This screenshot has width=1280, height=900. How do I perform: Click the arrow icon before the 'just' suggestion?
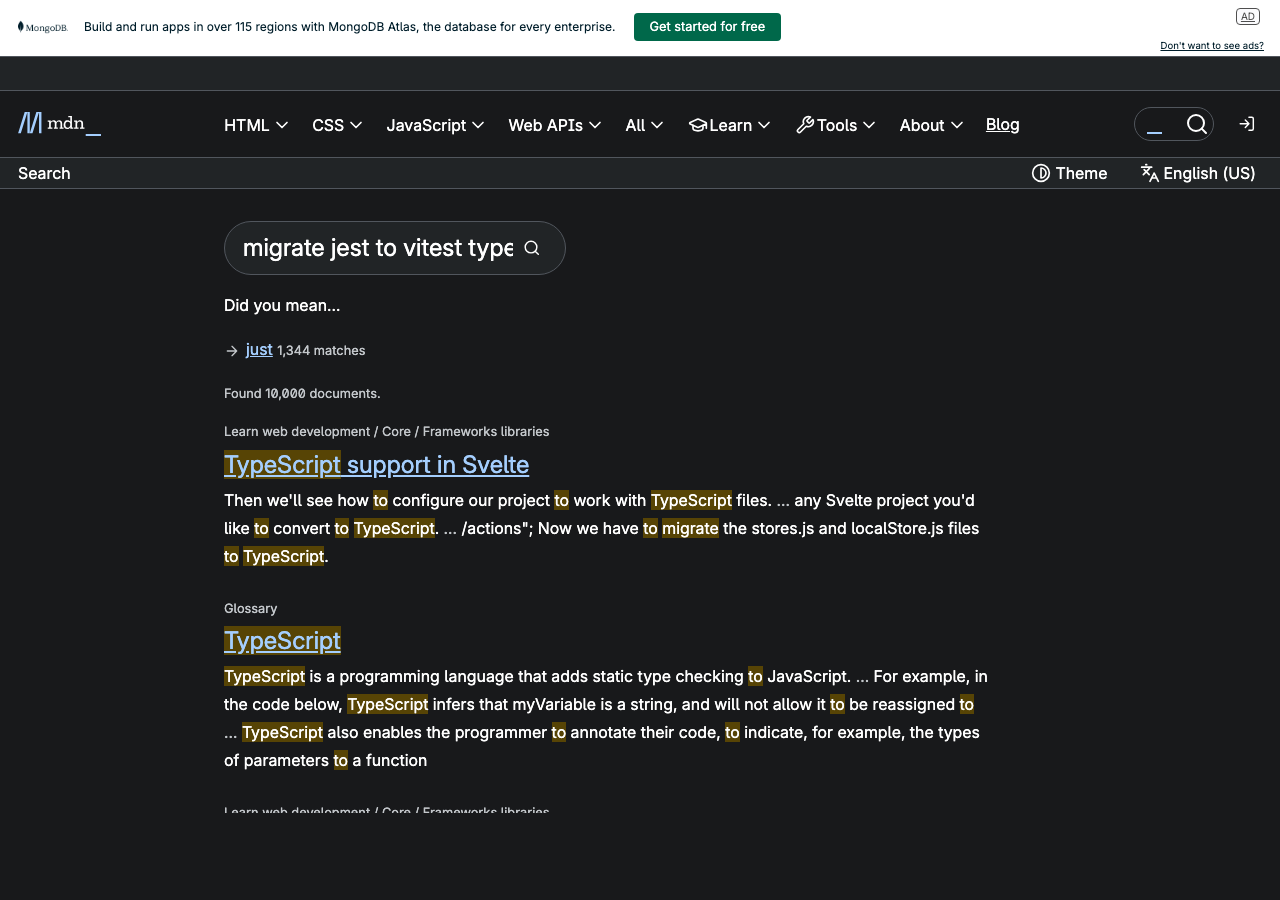[230, 350]
